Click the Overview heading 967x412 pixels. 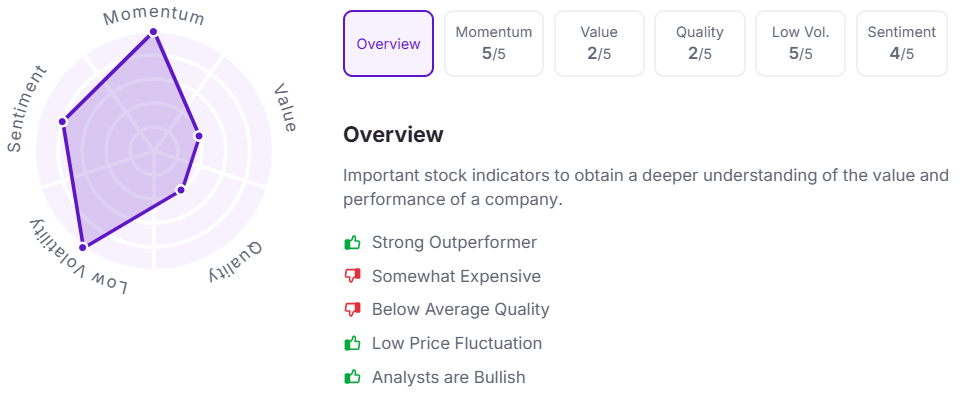pyautogui.click(x=393, y=134)
